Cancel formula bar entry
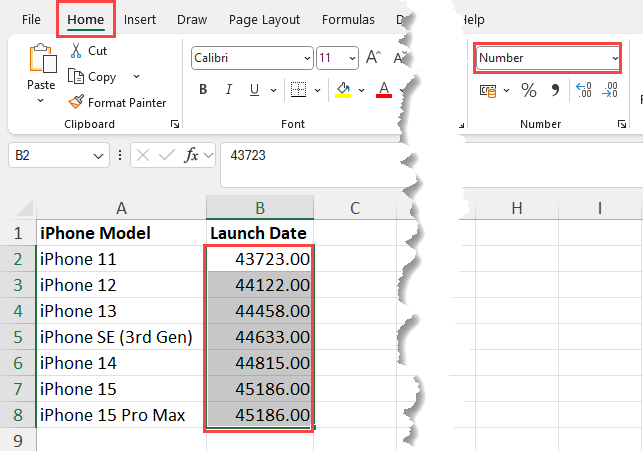643x451 pixels. tap(143, 155)
